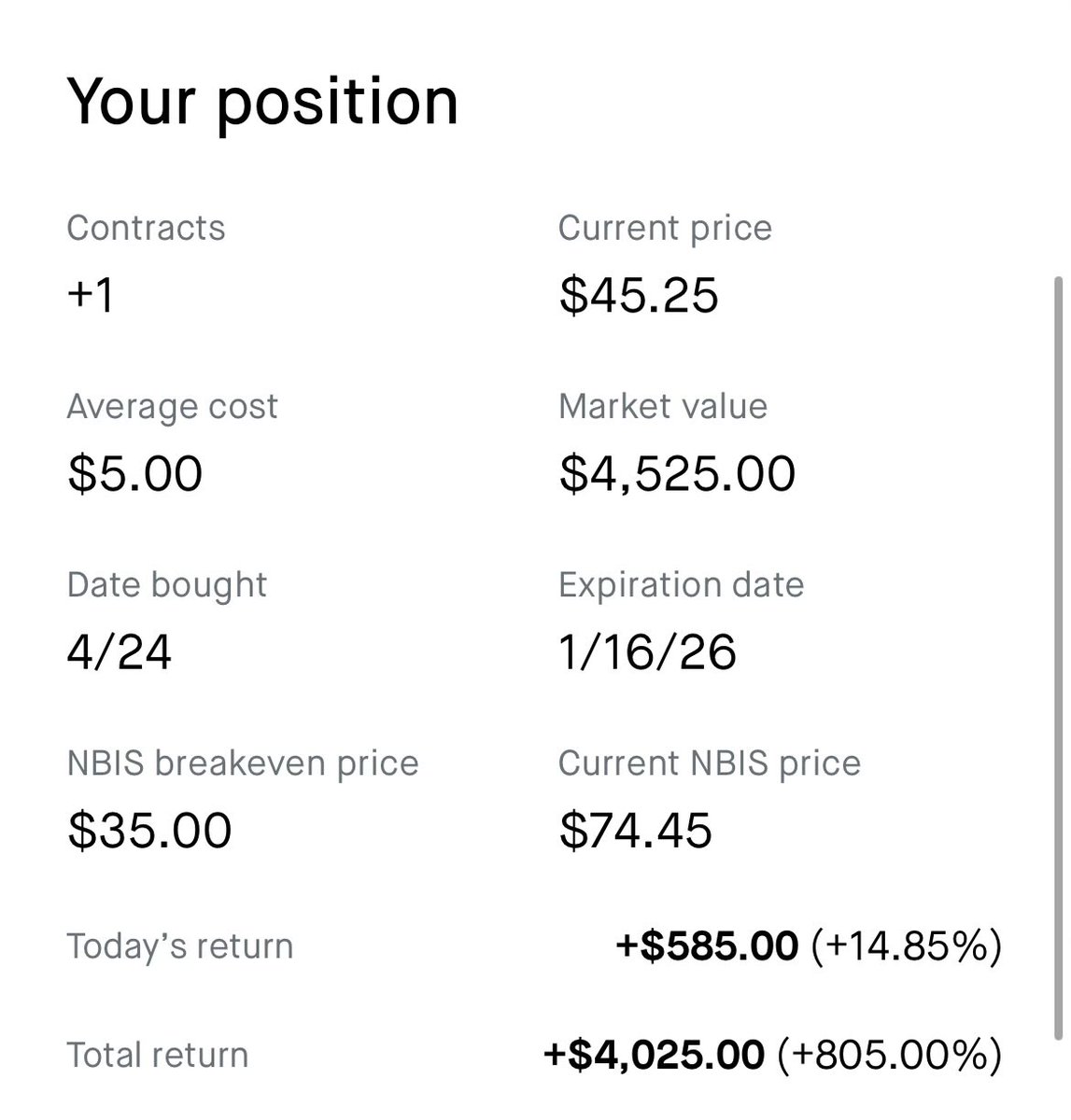1071x1120 pixels.
Task: Click the 4/24 date bought value
Action: point(120,651)
